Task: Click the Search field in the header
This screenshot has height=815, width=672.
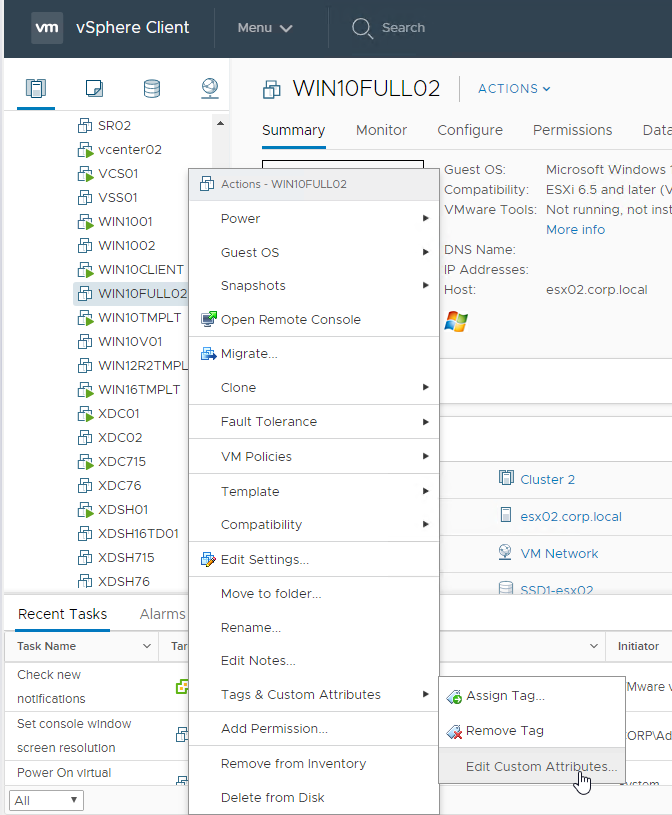Action: click(x=403, y=28)
